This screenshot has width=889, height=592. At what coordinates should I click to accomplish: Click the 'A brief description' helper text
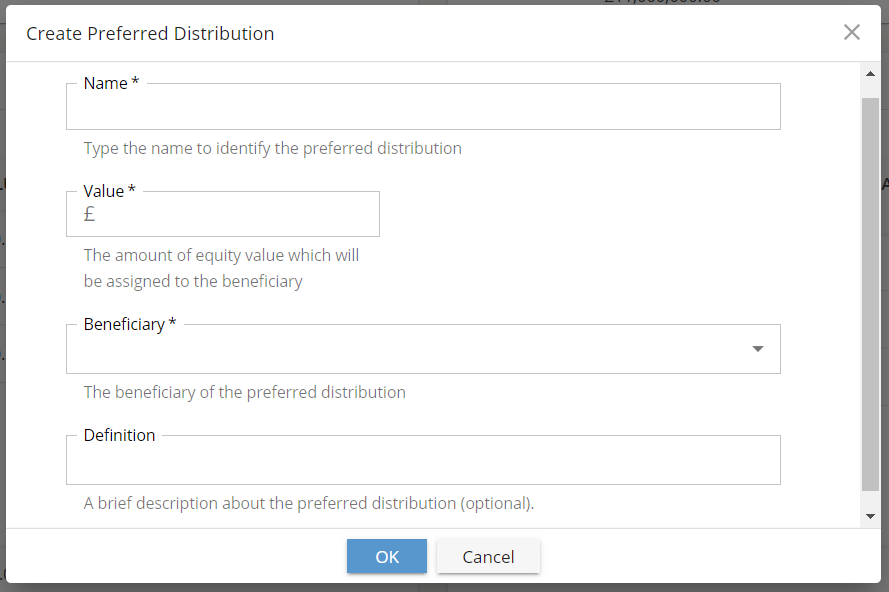pos(309,504)
